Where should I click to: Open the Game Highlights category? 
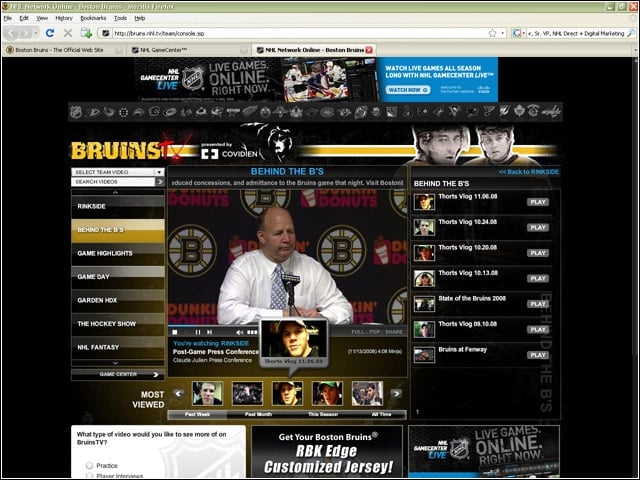coord(118,253)
